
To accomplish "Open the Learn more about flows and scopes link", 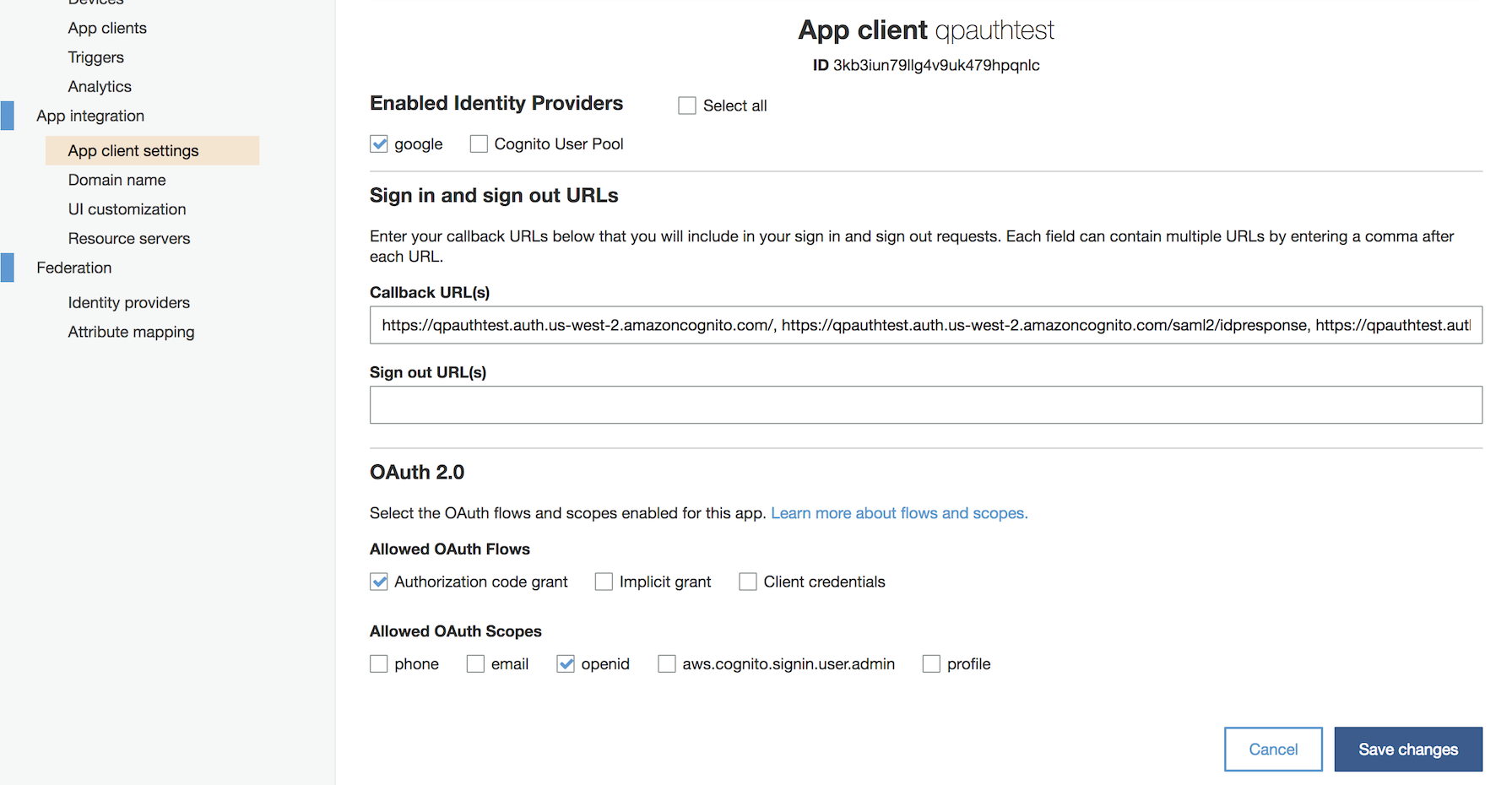I will click(898, 512).
